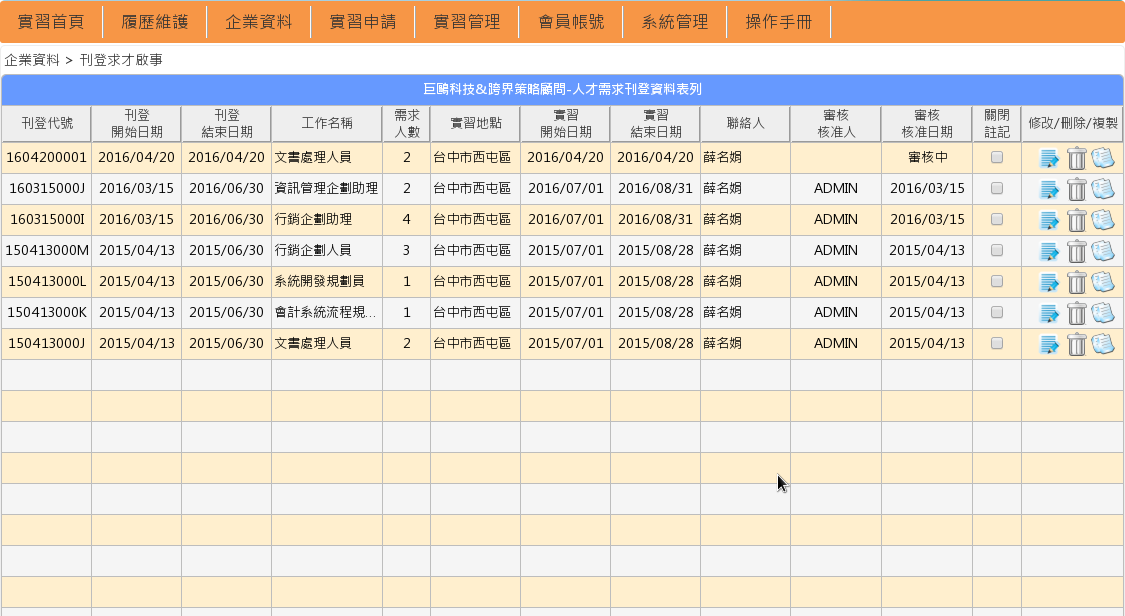Click the 審核核准日期 column header
1125x616 pixels.
coord(927,123)
